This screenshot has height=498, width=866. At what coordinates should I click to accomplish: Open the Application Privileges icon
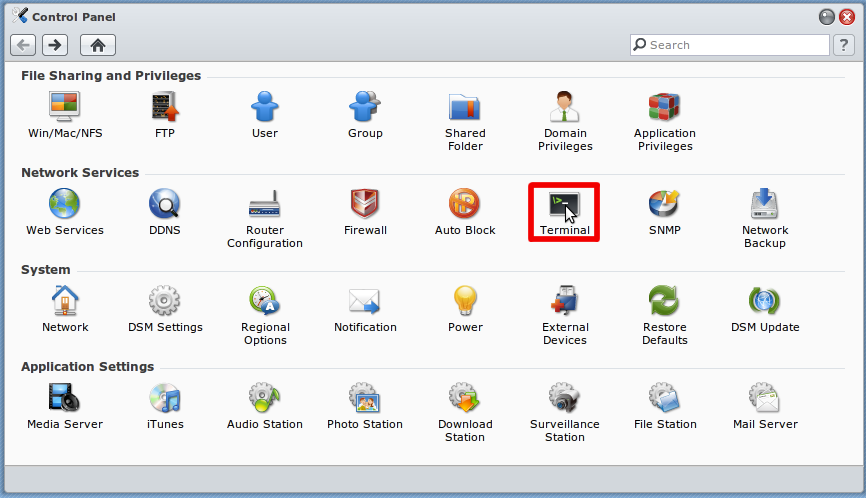pyautogui.click(x=665, y=108)
